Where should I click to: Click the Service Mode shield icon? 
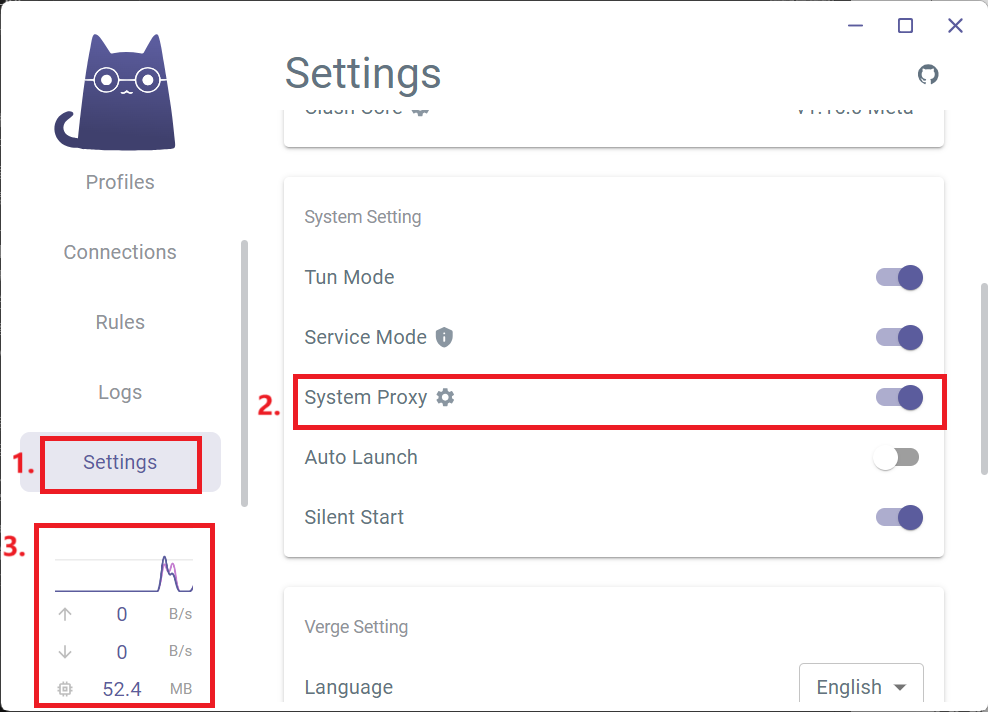coord(444,337)
